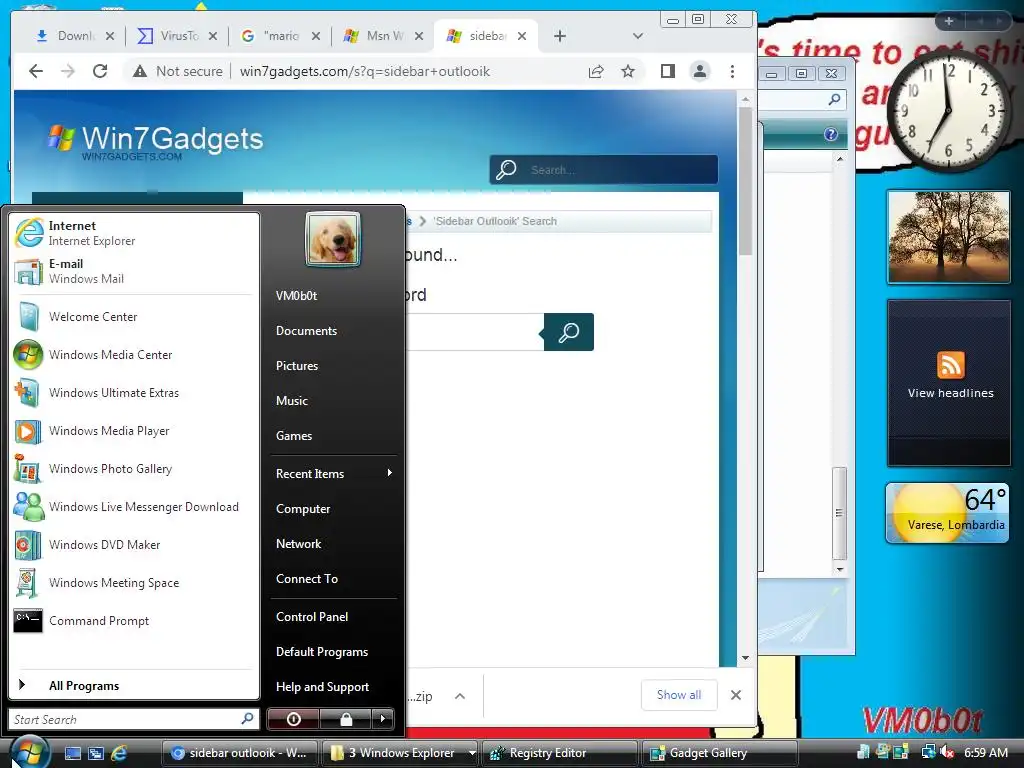
Task: Add a gadget with sidebar plus button
Action: click(x=949, y=21)
